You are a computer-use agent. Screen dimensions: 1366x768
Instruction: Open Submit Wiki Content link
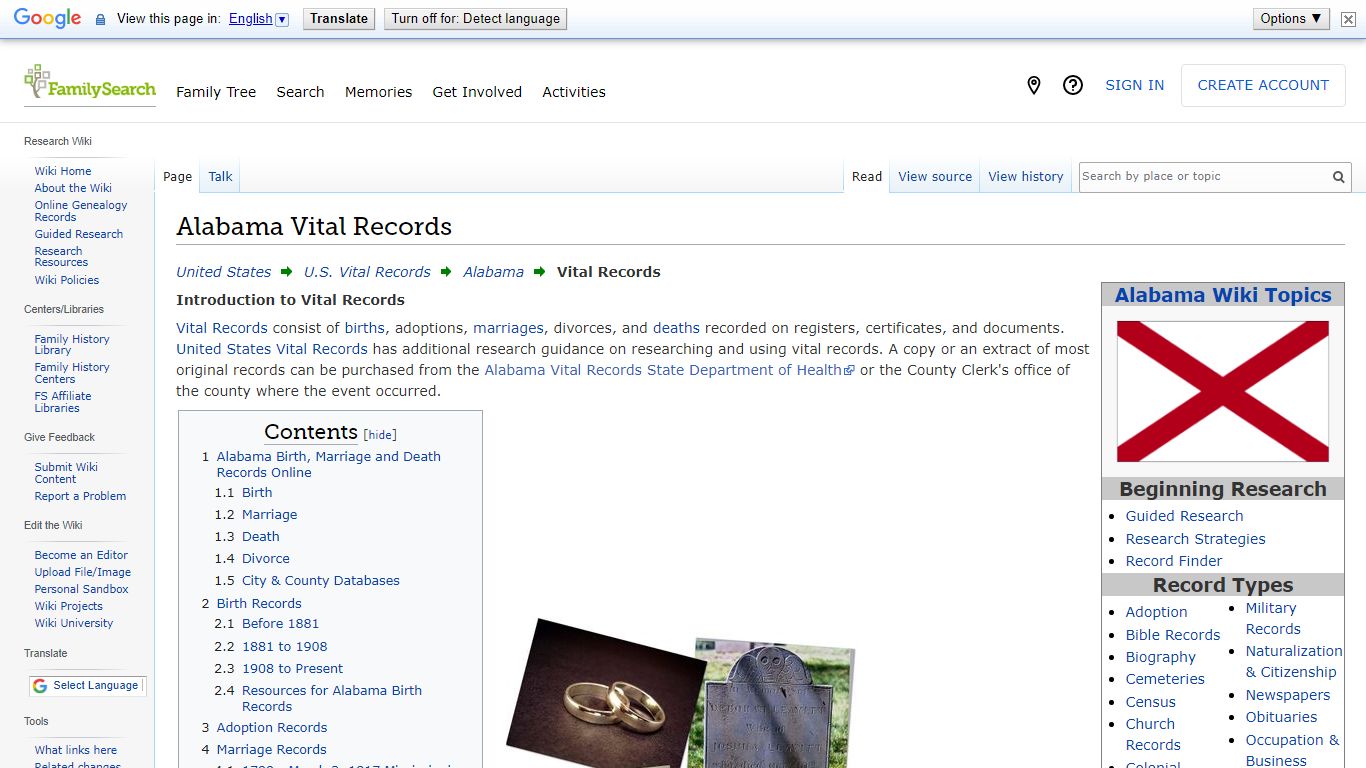pyautogui.click(x=66, y=473)
